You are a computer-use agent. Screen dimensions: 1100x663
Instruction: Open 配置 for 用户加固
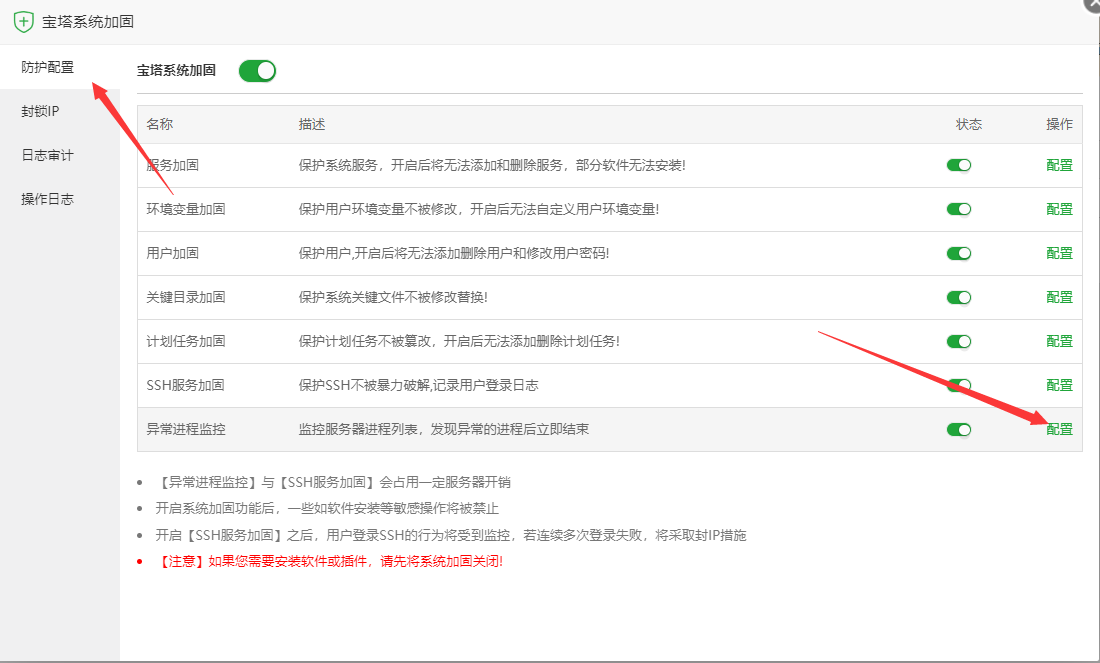(1059, 253)
